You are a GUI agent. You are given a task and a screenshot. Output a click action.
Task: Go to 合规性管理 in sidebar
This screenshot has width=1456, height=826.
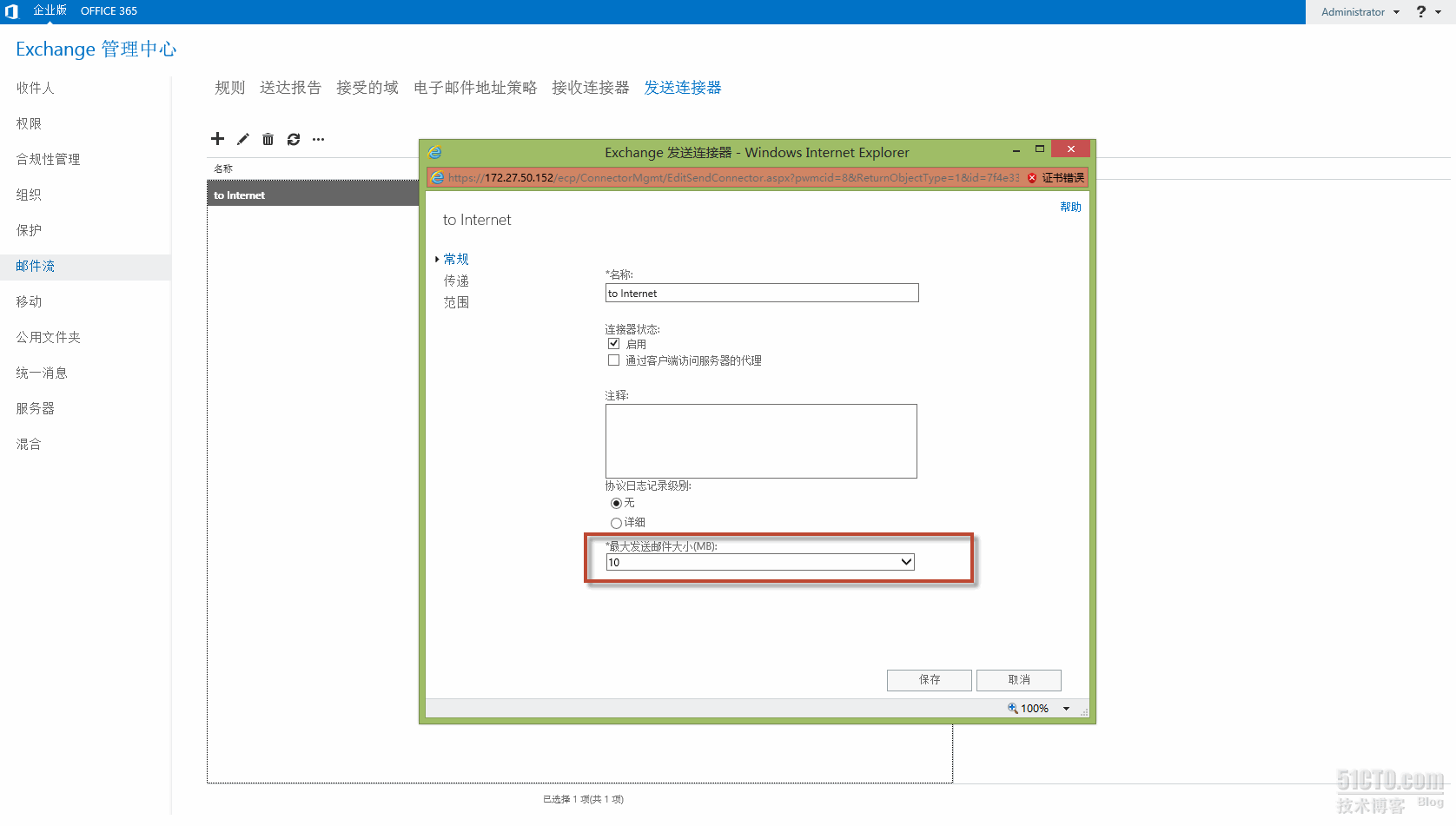pyautogui.click(x=48, y=159)
